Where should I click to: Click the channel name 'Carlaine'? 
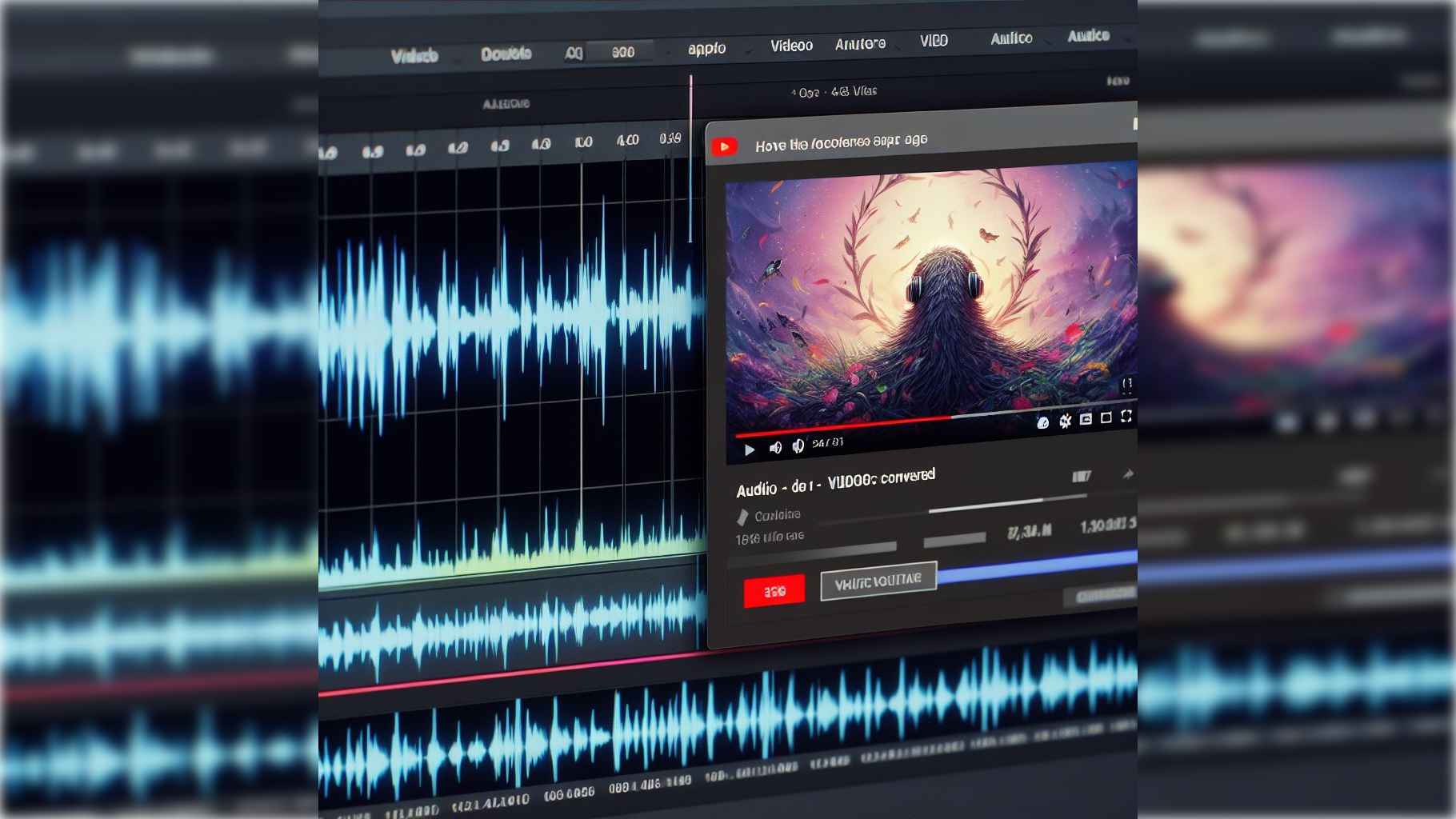tap(777, 515)
